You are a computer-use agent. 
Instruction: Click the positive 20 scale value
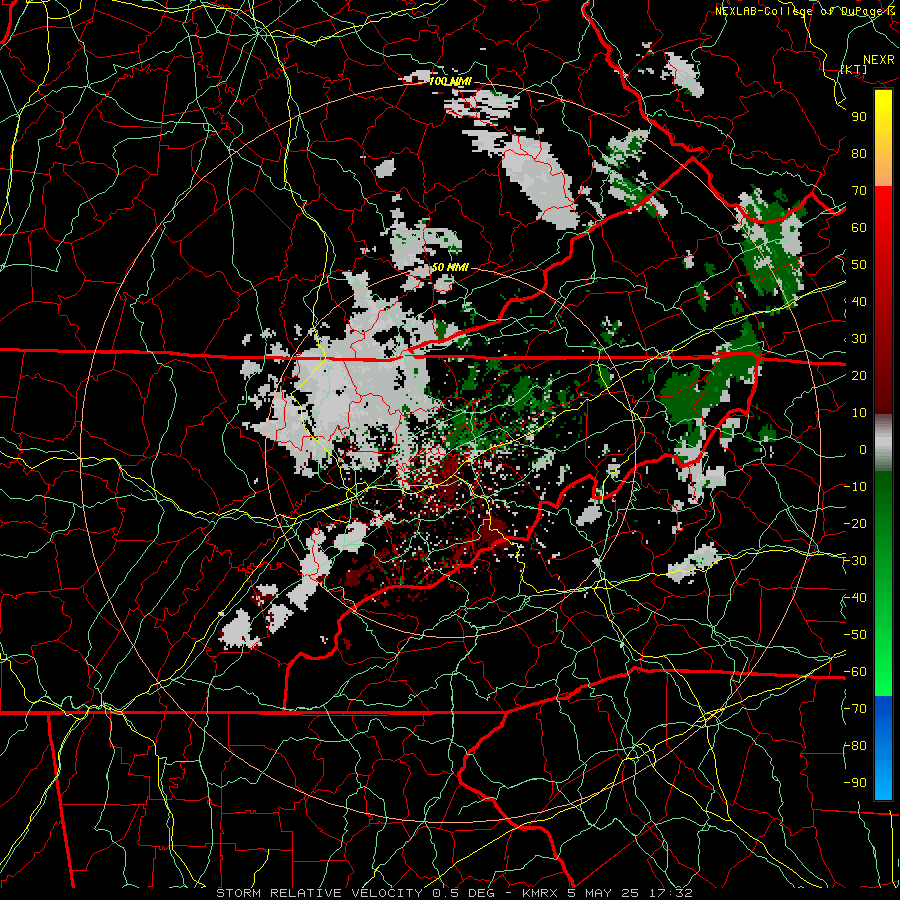pyautogui.click(x=859, y=375)
